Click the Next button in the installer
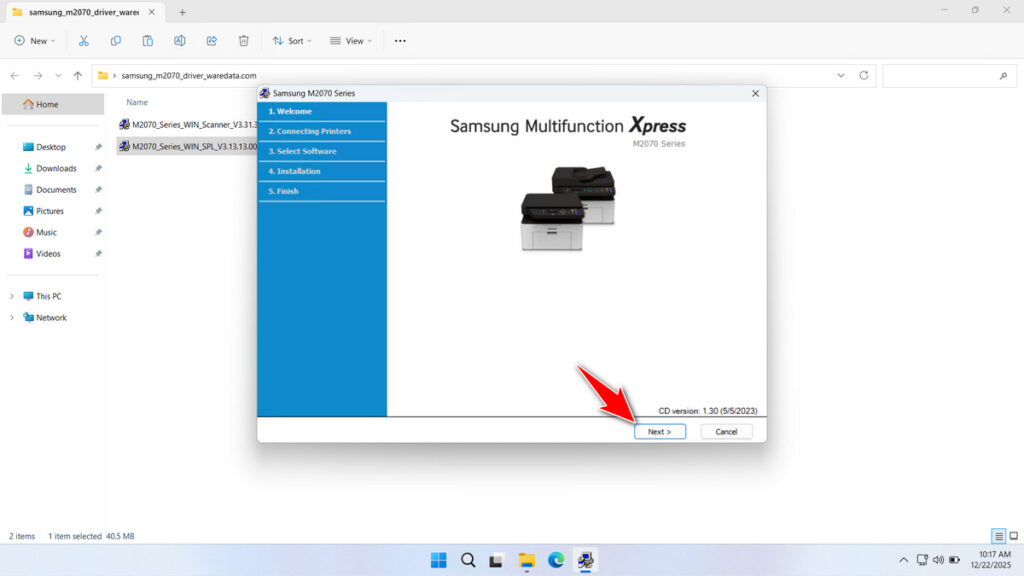The image size is (1024, 576). point(660,431)
